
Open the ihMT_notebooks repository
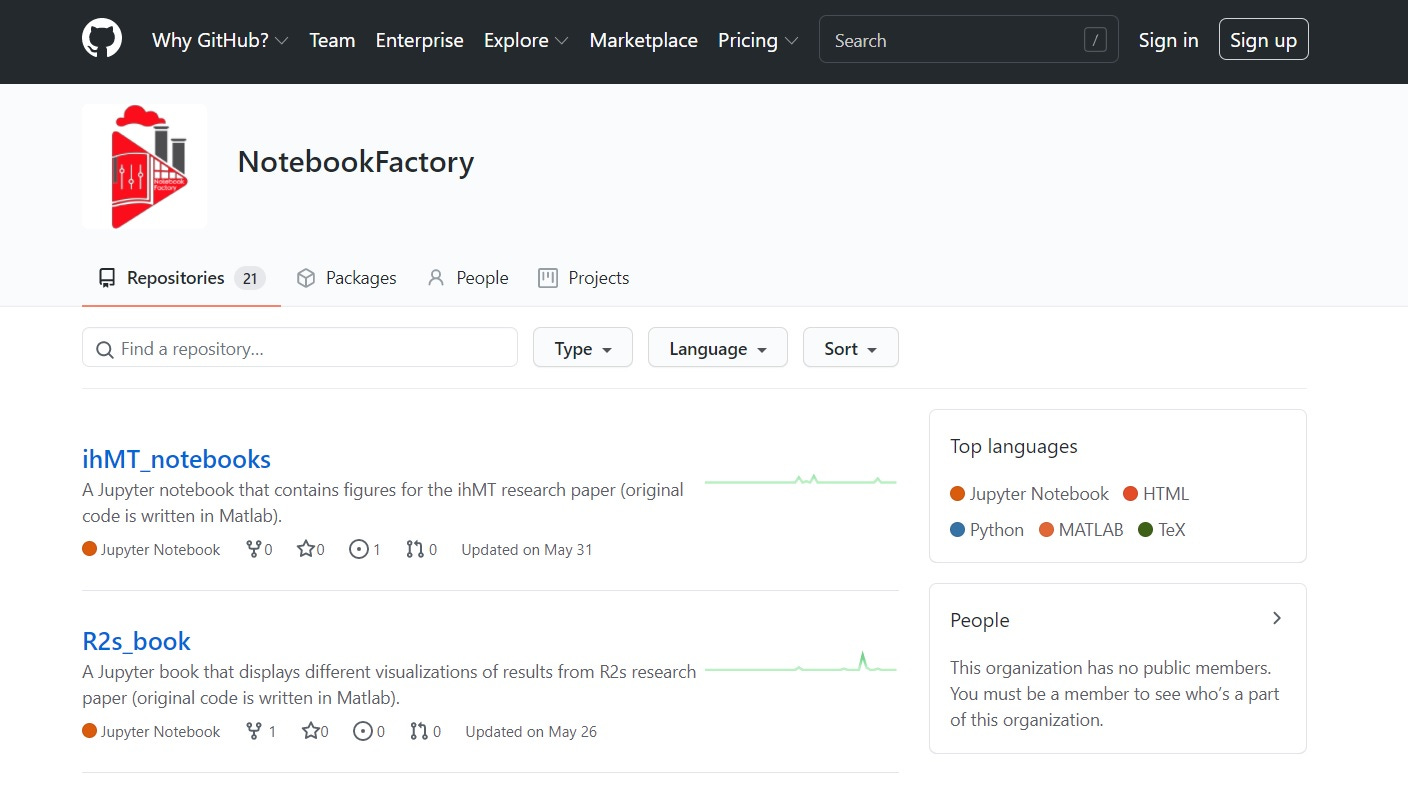tap(176, 459)
